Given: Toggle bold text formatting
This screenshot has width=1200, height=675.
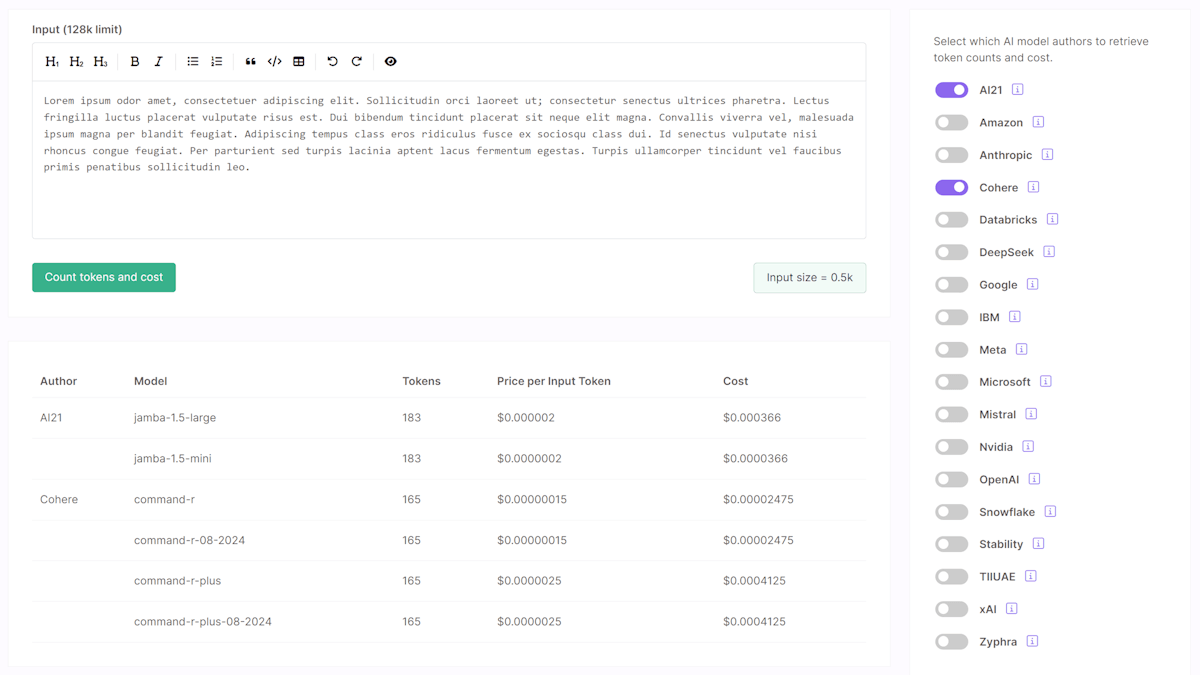Looking at the screenshot, I should tap(135, 62).
